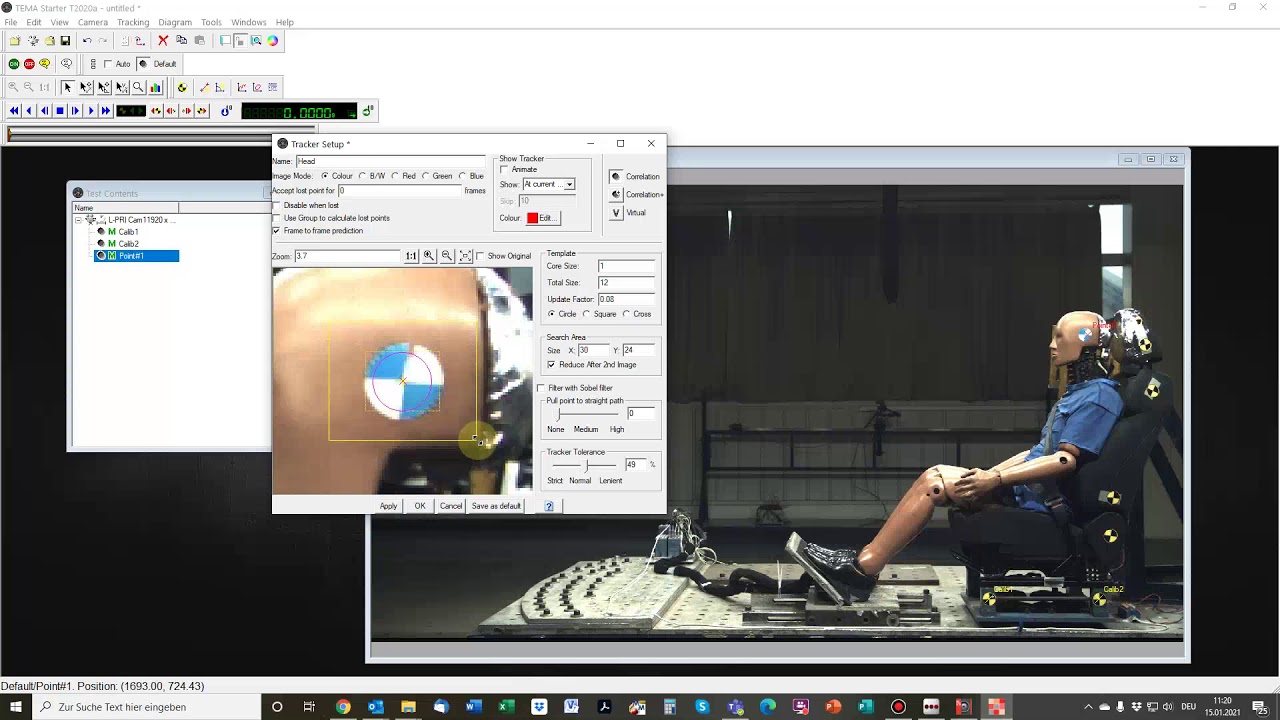Click zoom out magnifier in Tracker Setup
The width and height of the screenshot is (1280, 720).
(447, 256)
